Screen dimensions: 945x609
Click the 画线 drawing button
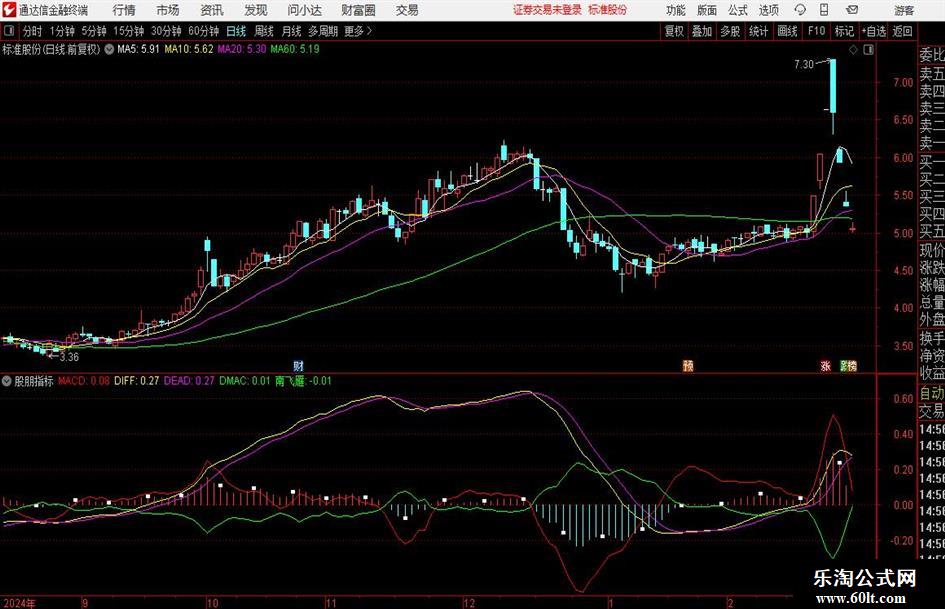click(x=787, y=31)
